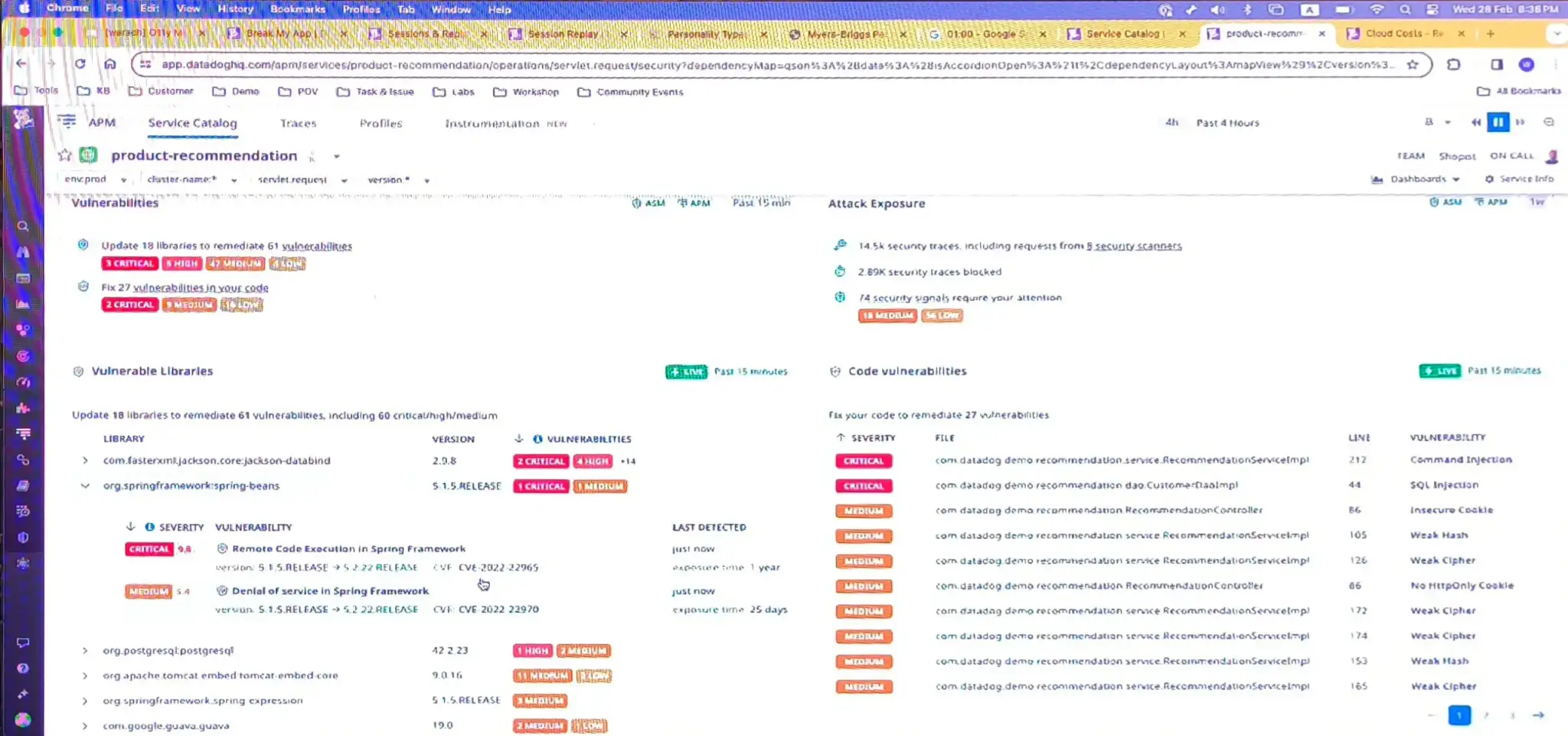Click the Command Injection critical row
This screenshot has width=1568, height=736.
pos(1174,460)
